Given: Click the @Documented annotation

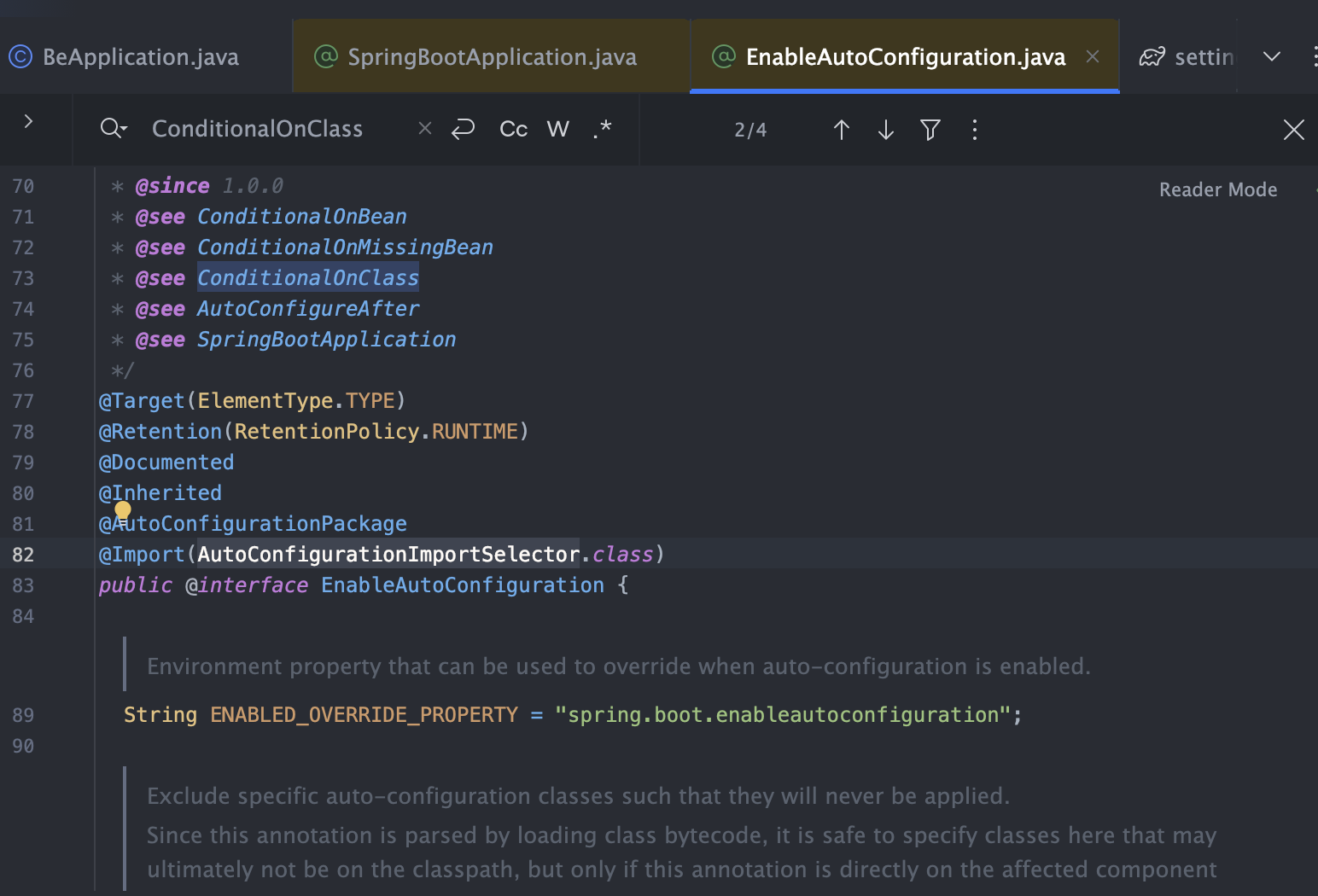Looking at the screenshot, I should [x=166, y=463].
